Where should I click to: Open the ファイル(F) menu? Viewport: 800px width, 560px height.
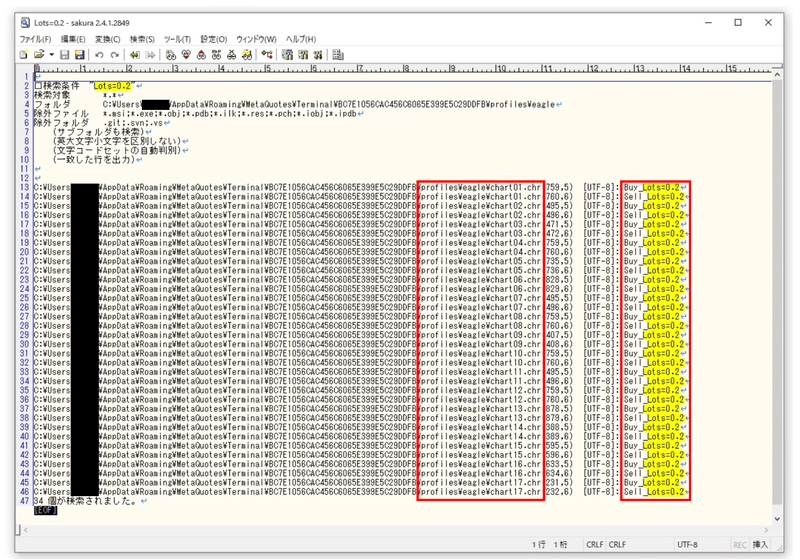[35, 39]
